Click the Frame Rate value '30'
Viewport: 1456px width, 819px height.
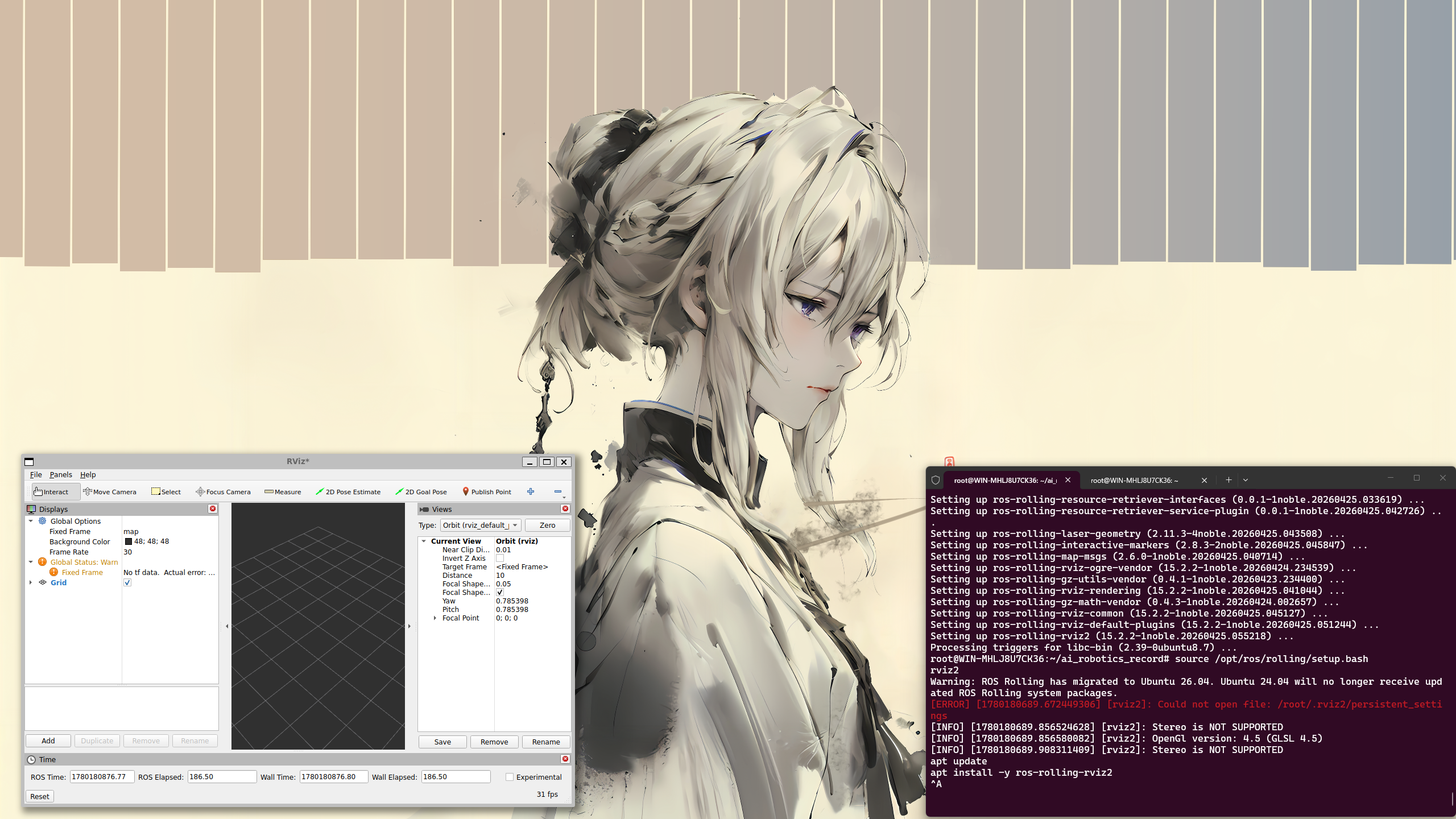click(127, 552)
